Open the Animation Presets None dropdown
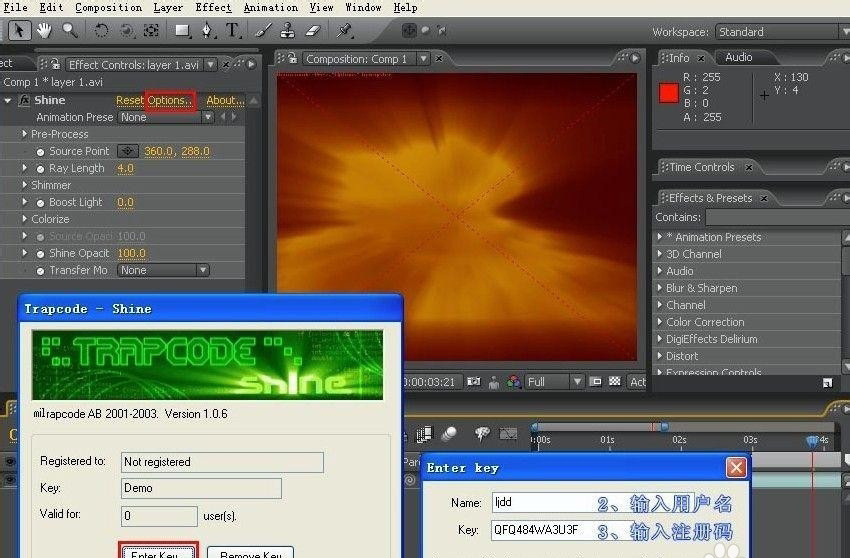The height and width of the screenshot is (558, 850). (165, 117)
